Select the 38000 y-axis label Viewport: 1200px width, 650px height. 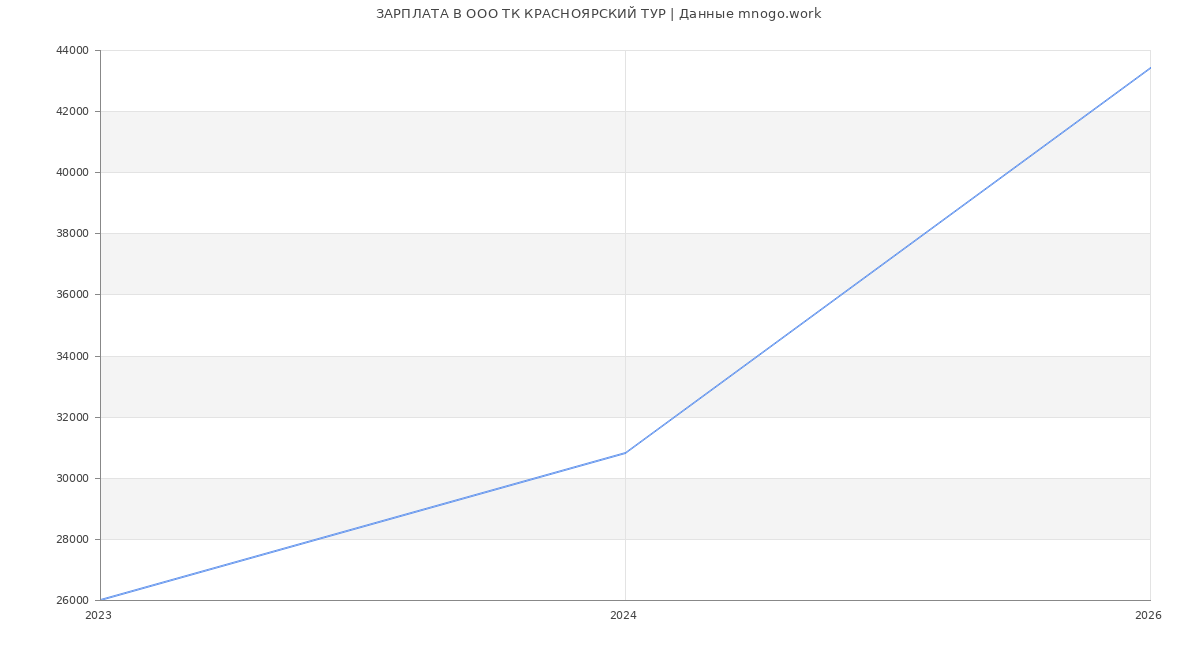pos(73,233)
